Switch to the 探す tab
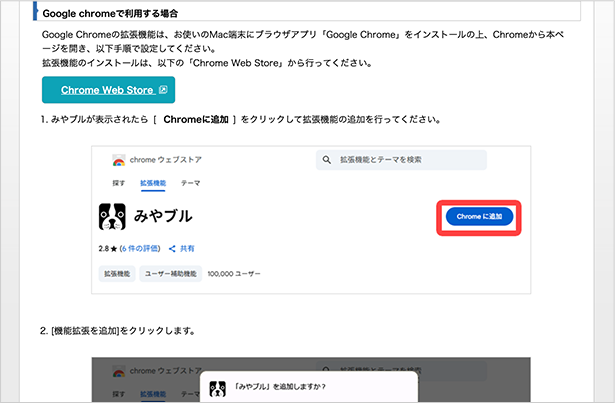 (119, 184)
